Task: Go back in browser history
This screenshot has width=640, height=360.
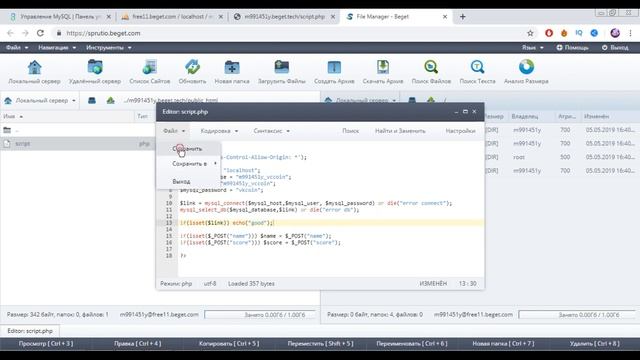Action: (x=10, y=33)
